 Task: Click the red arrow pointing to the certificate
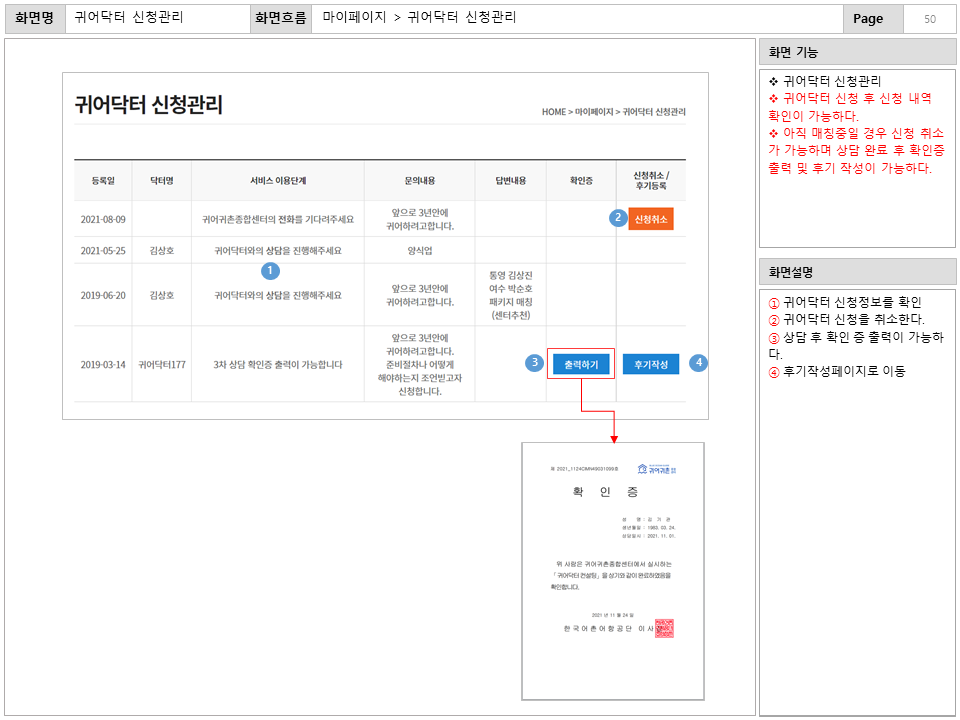614,434
